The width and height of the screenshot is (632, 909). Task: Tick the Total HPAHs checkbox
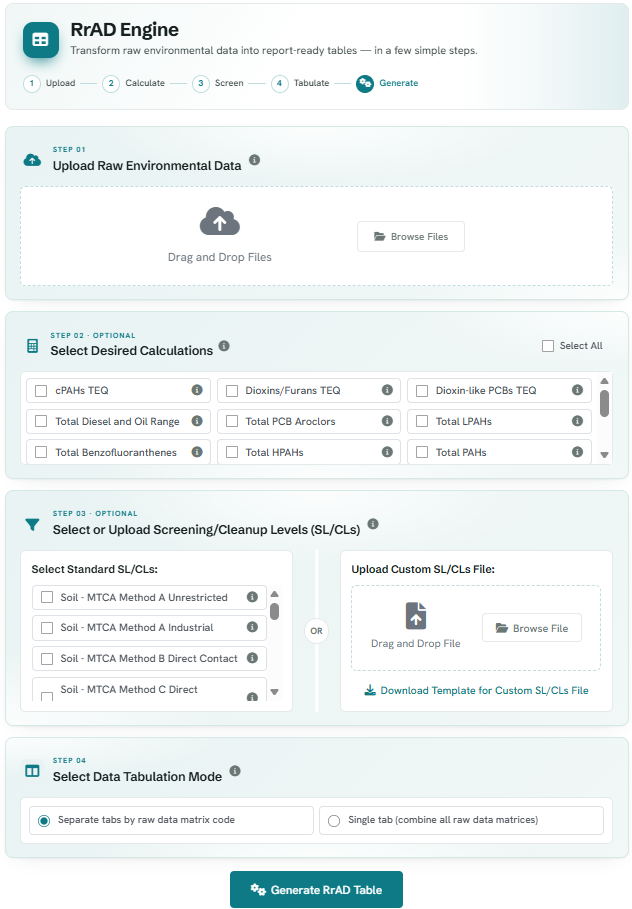[x=232, y=452]
